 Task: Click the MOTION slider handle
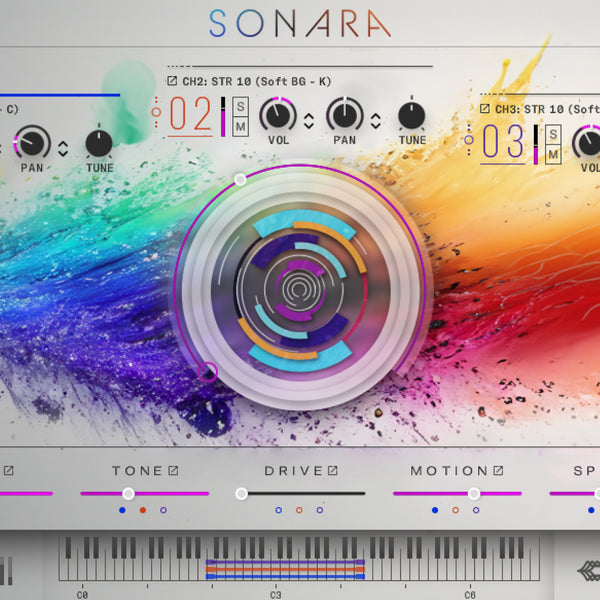point(474,494)
